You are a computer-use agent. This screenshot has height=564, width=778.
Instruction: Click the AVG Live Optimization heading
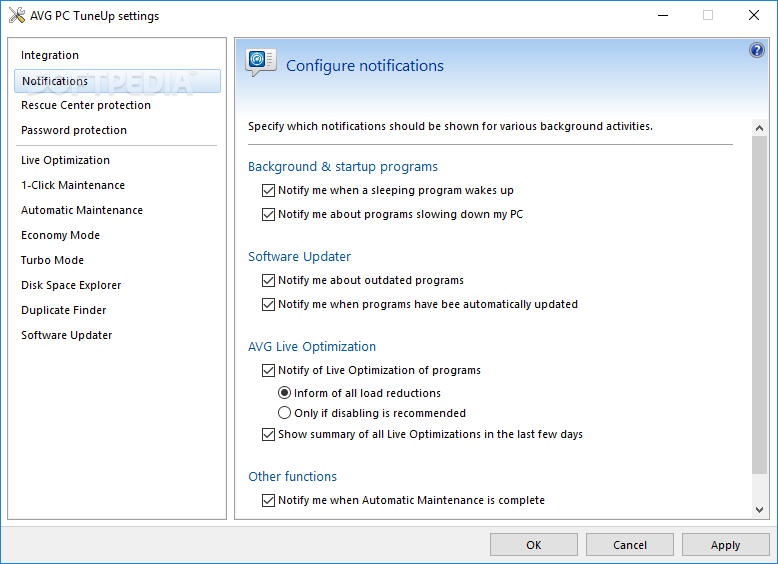tap(312, 347)
